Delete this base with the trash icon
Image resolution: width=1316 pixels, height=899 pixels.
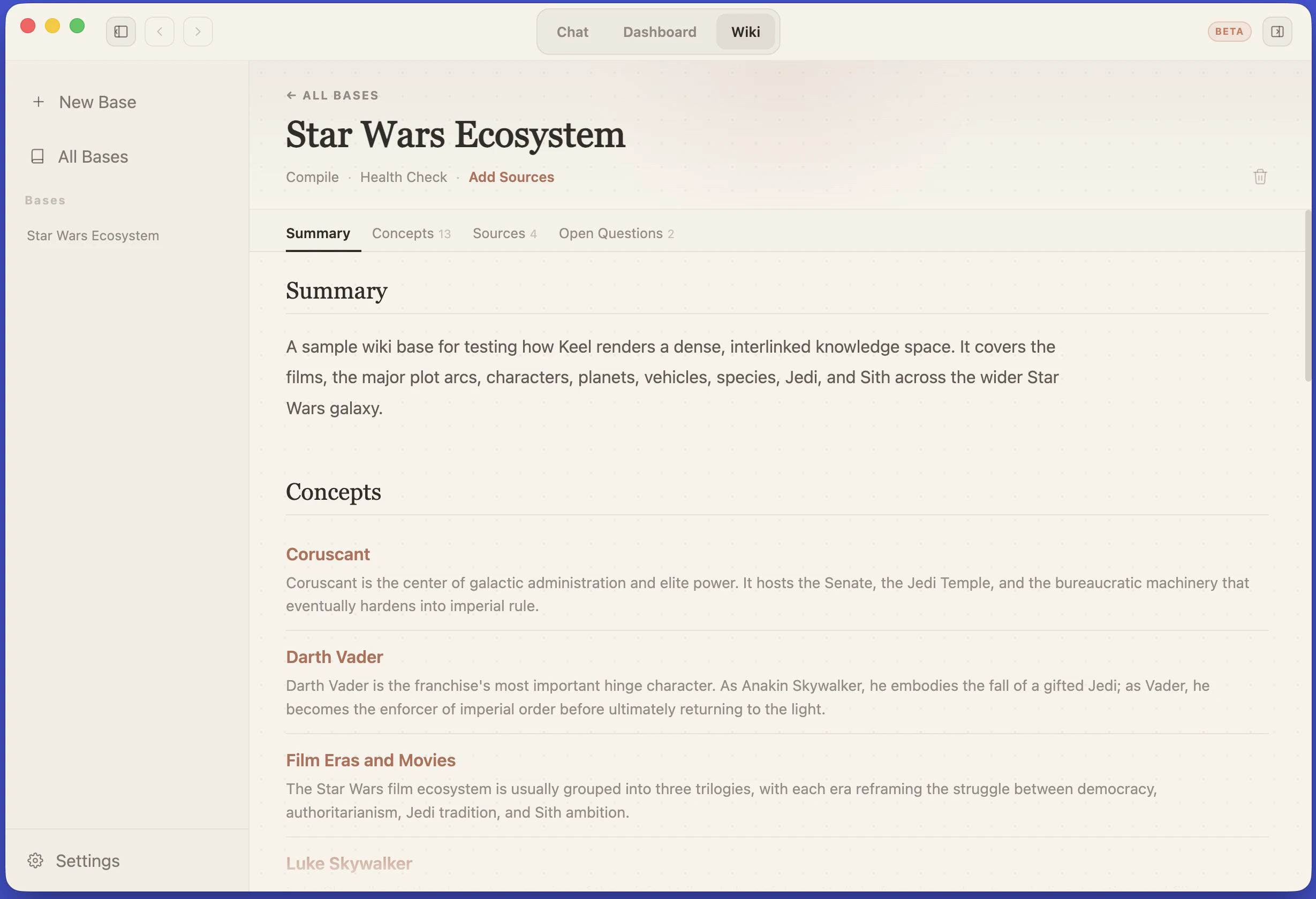coord(1260,177)
